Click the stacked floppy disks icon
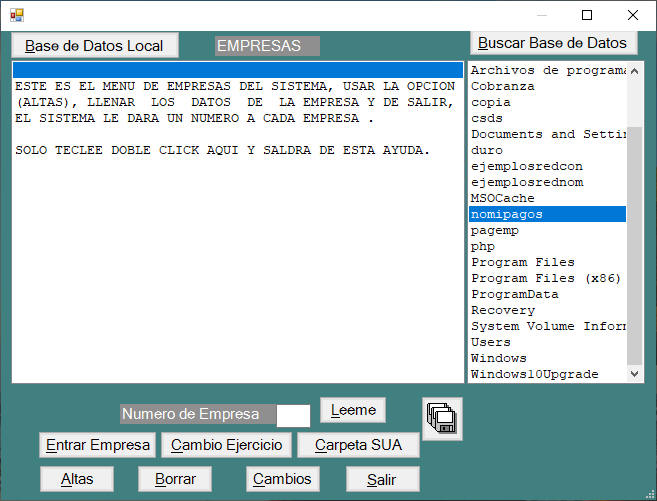 click(442, 418)
